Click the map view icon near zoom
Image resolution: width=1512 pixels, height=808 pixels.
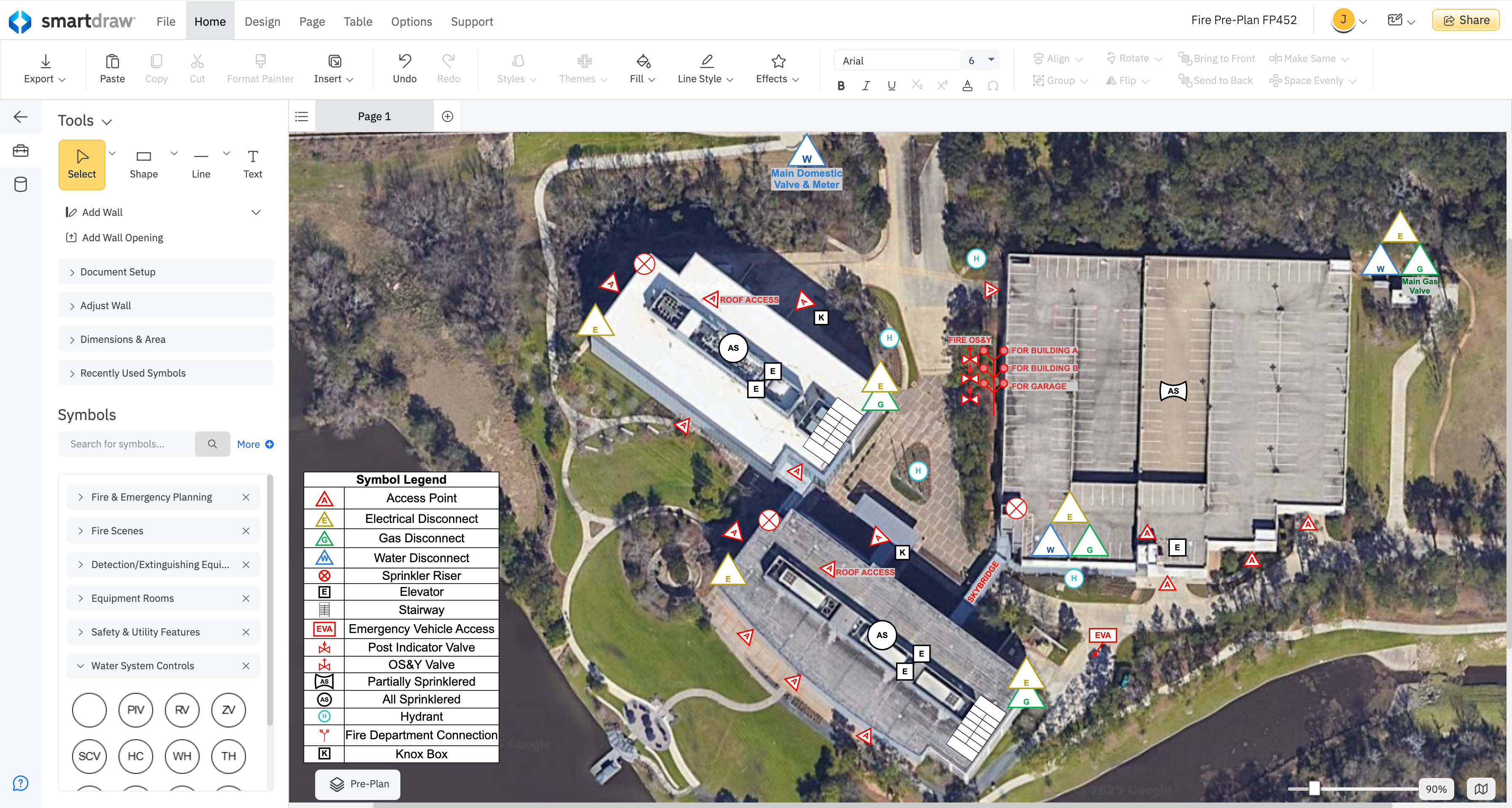click(1481, 789)
